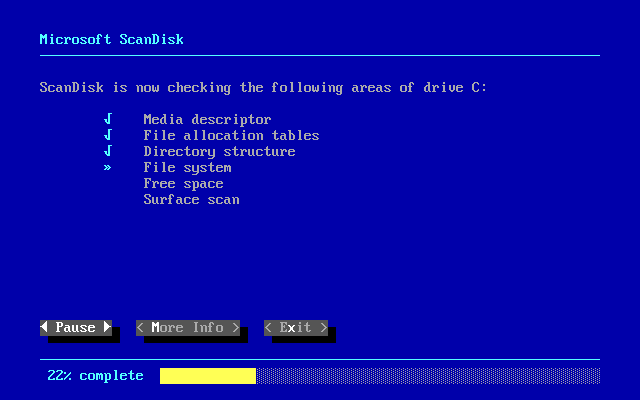The width and height of the screenshot is (640, 400).
Task: Select the Media descriptor text
Action: point(207,120)
